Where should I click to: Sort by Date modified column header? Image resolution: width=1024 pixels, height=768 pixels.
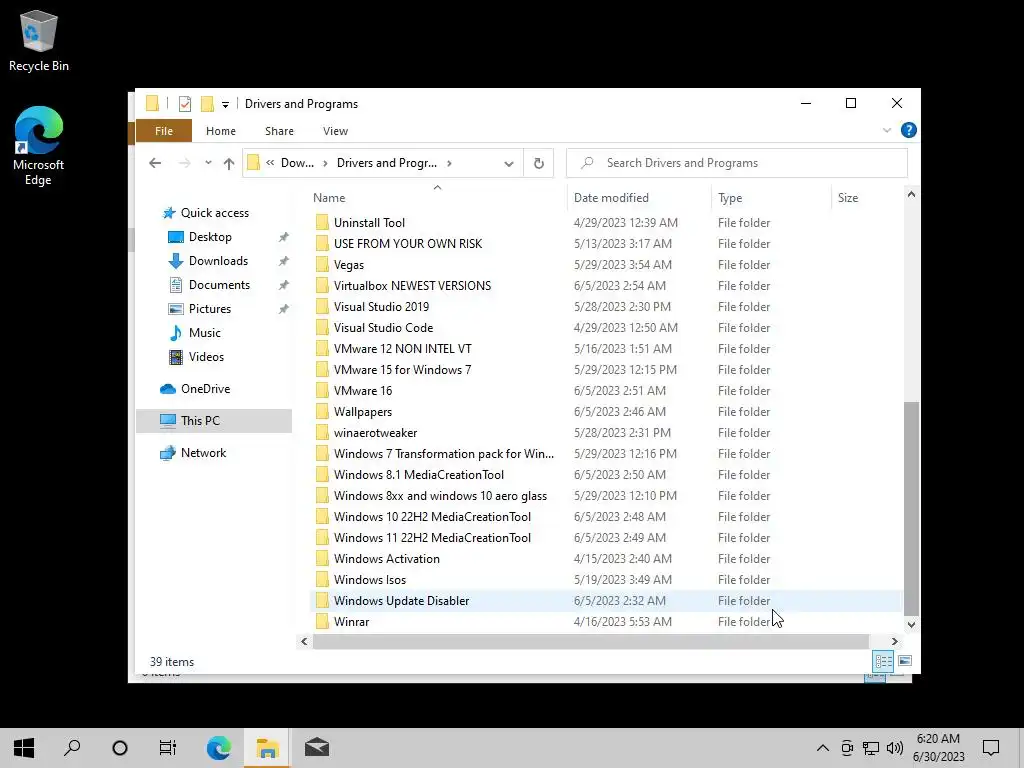(x=611, y=198)
